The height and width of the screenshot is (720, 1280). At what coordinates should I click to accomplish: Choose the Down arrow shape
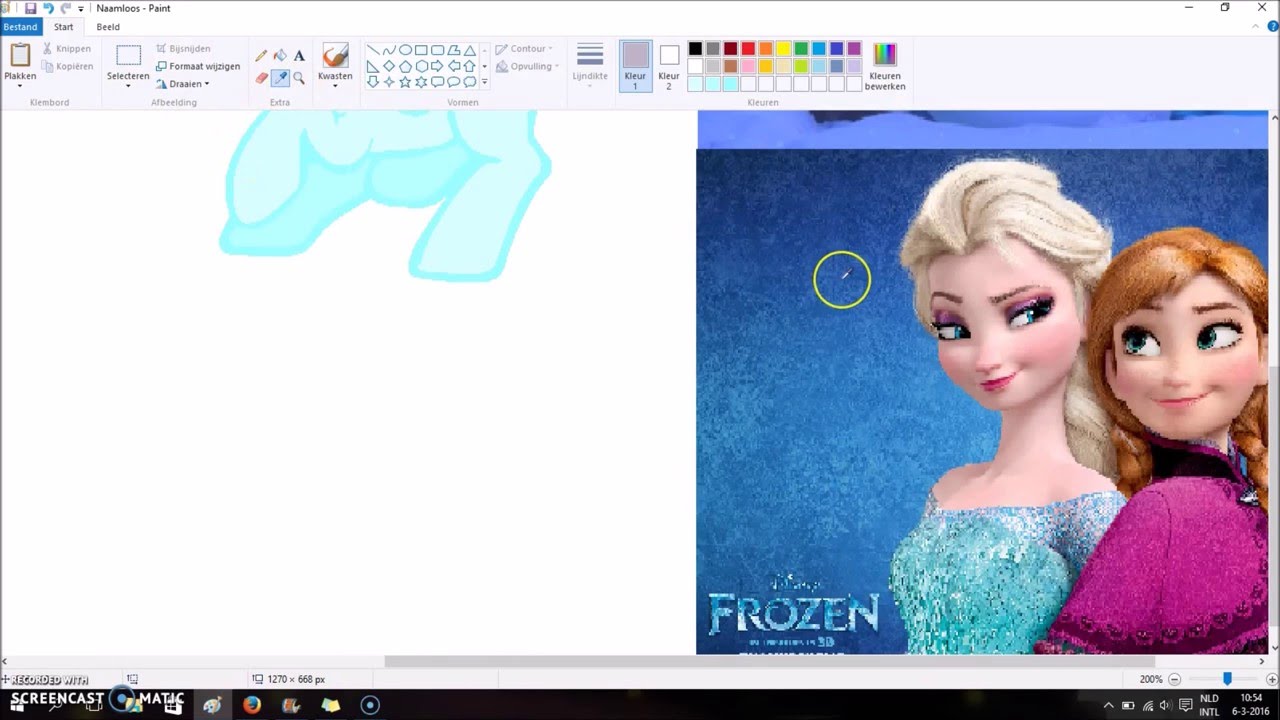click(373, 82)
